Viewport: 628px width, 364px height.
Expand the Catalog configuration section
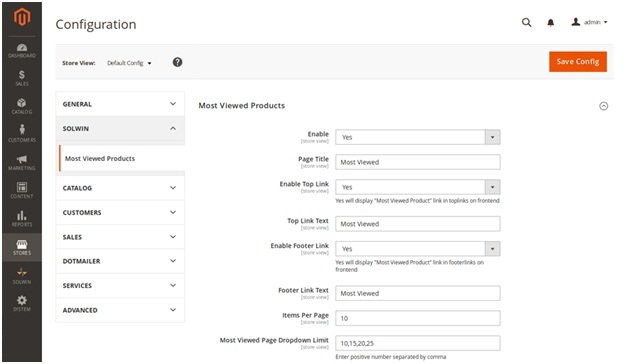(x=120, y=188)
